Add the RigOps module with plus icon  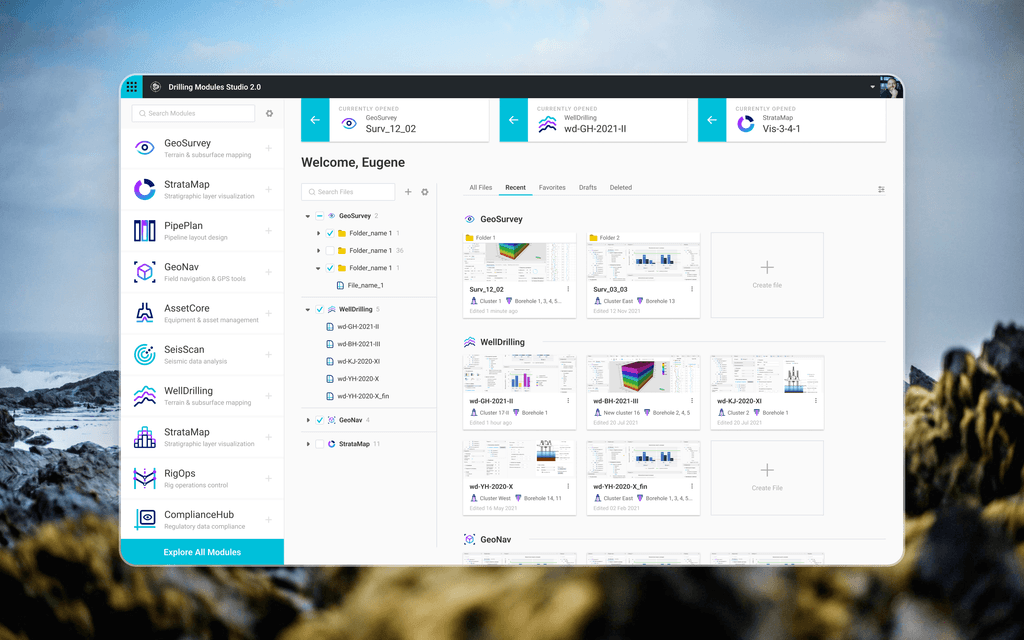[x=268, y=479]
